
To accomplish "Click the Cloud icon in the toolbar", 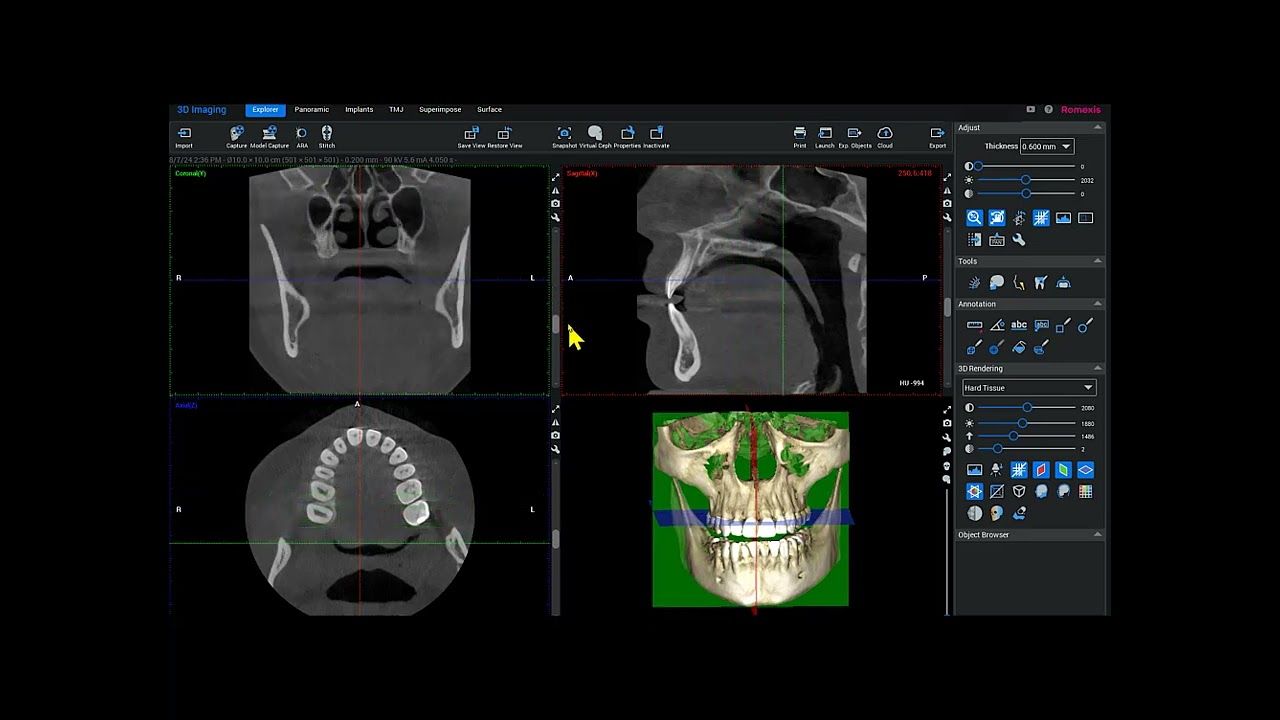I will [885, 134].
